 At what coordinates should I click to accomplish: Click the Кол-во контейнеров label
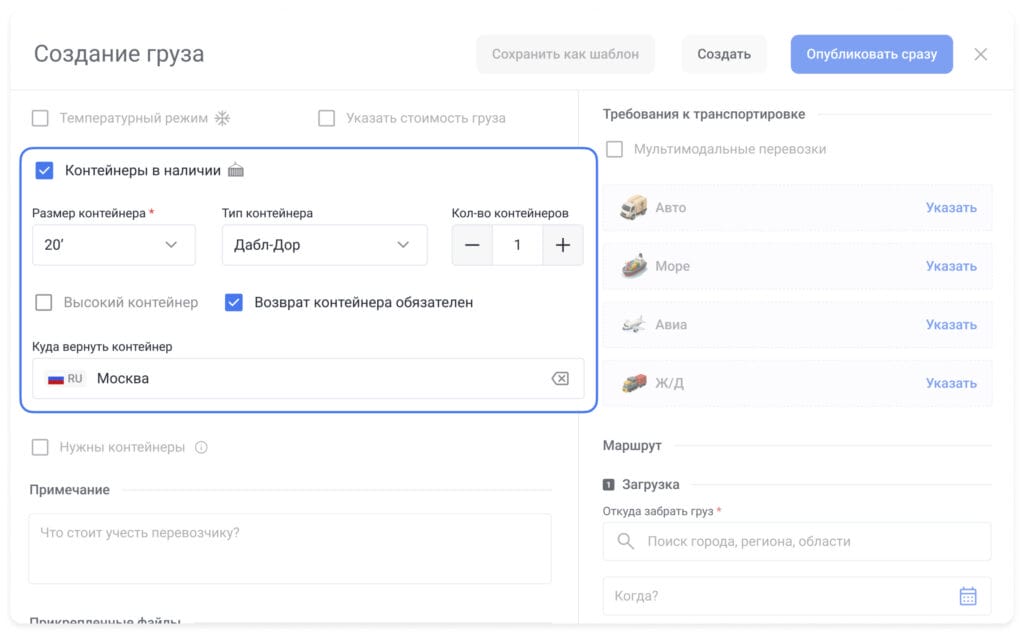coord(510,213)
